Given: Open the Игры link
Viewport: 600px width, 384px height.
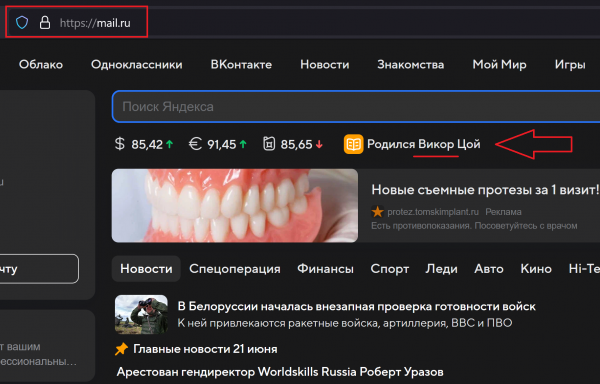Looking at the screenshot, I should click(570, 65).
